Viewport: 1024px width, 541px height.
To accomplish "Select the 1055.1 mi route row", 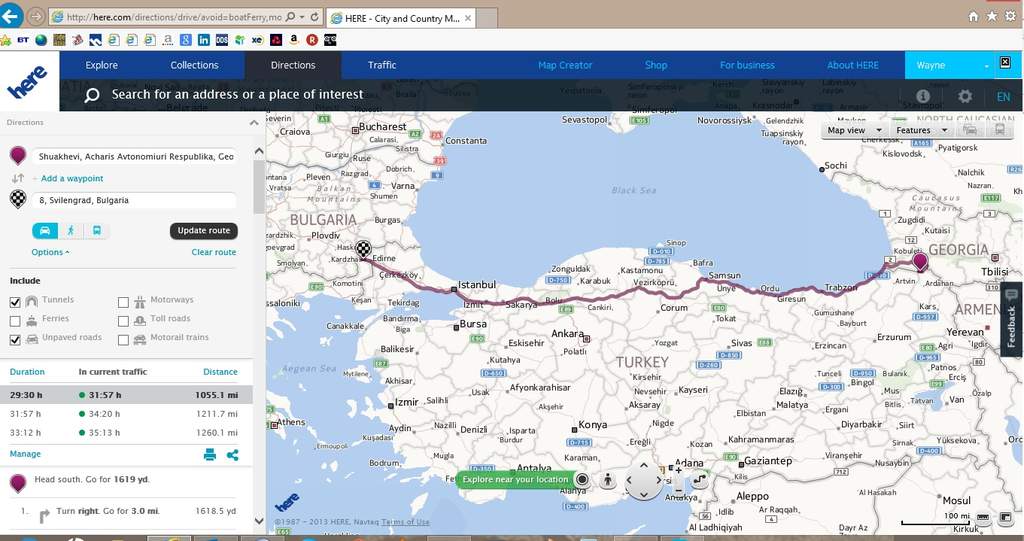I will pyautogui.click(x=126, y=395).
